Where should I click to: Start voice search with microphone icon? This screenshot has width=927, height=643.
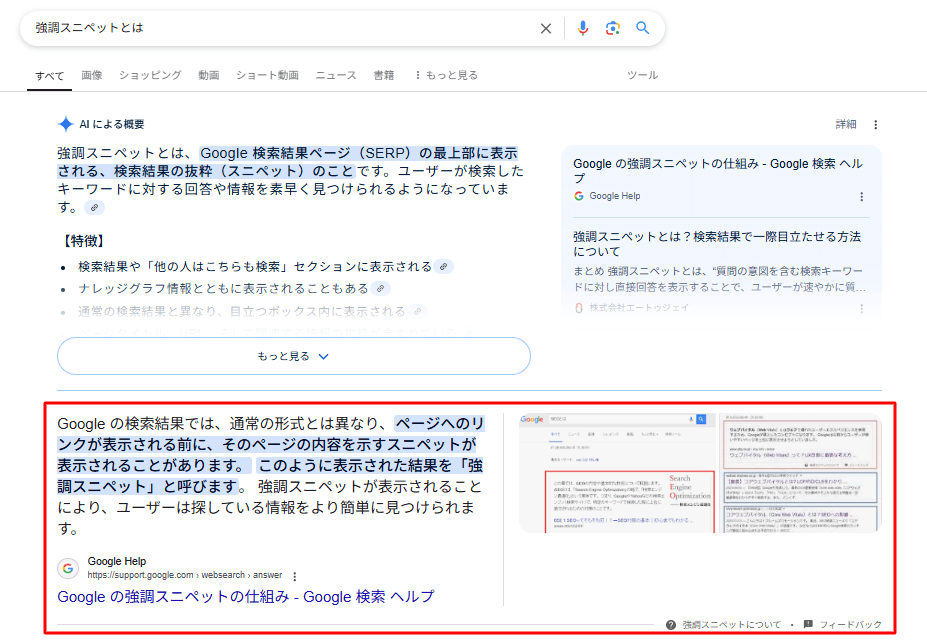point(583,28)
